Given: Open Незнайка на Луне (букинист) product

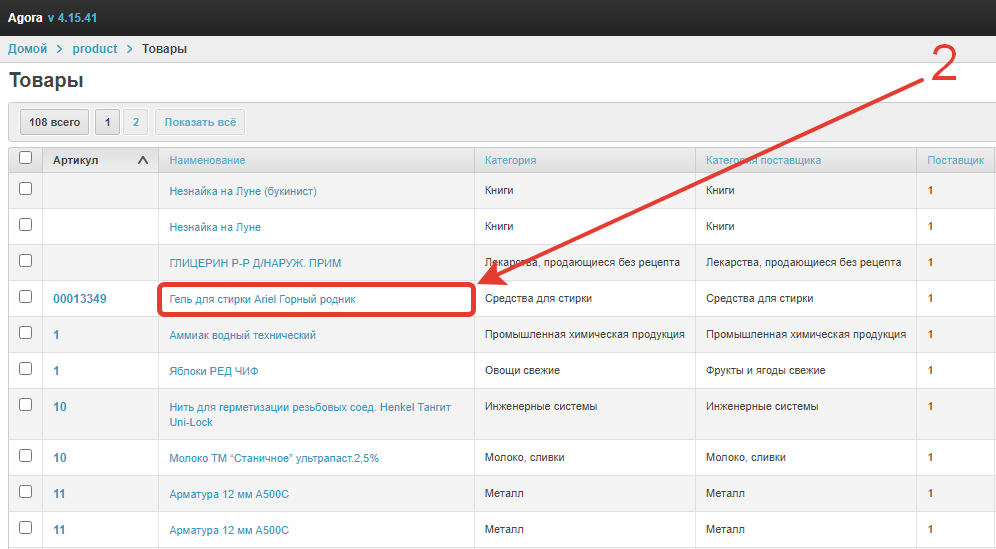Looking at the screenshot, I should pyautogui.click(x=243, y=191).
